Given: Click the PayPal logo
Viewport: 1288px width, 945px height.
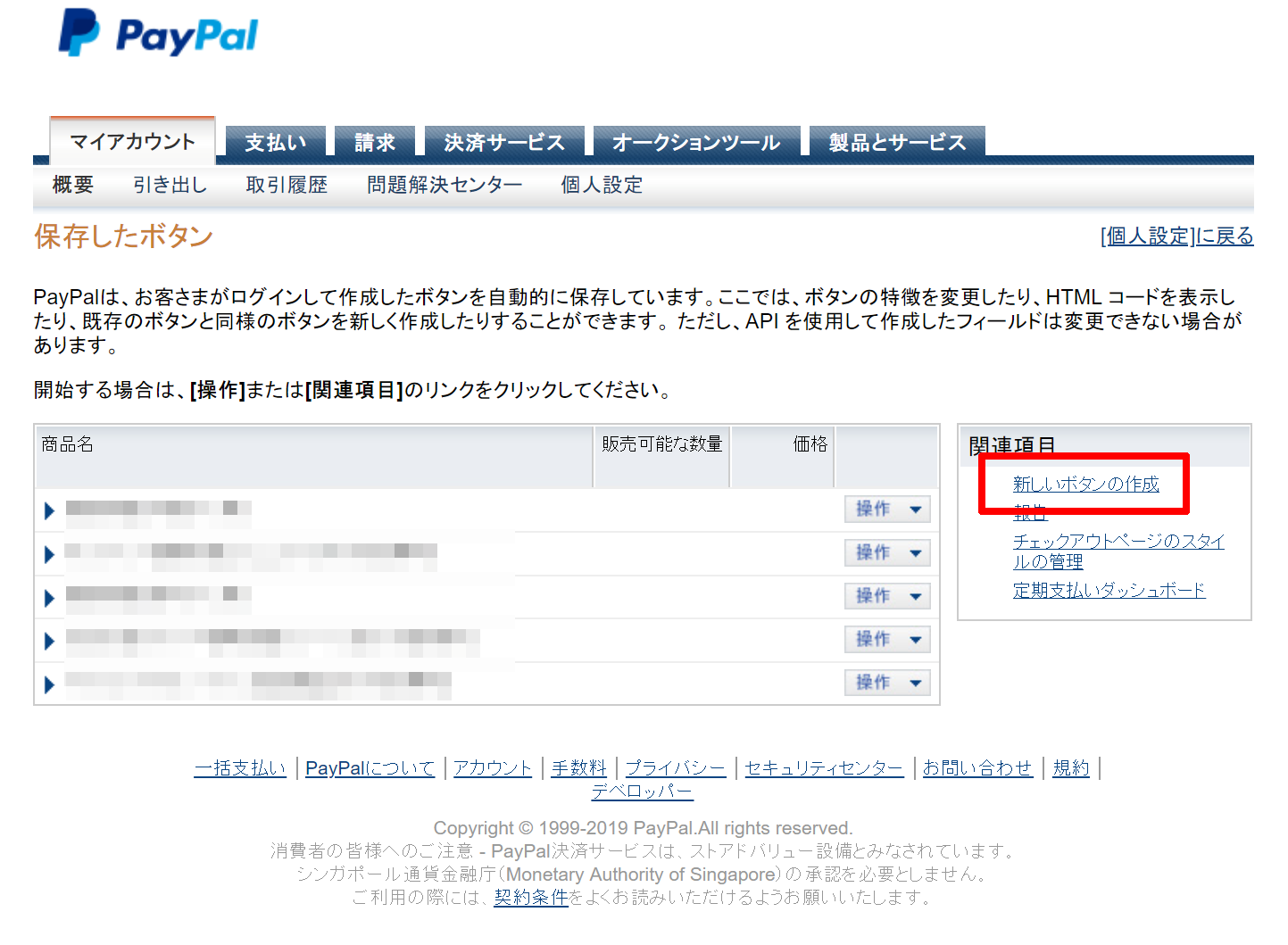Looking at the screenshot, I should click(158, 34).
